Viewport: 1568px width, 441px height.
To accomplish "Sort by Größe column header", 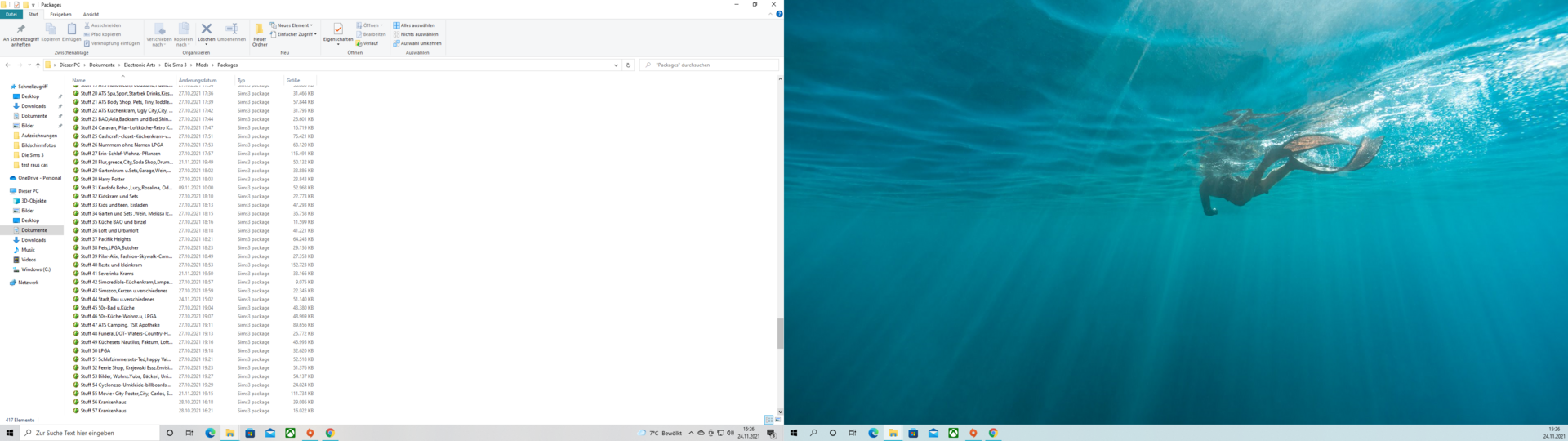I will 293,80.
